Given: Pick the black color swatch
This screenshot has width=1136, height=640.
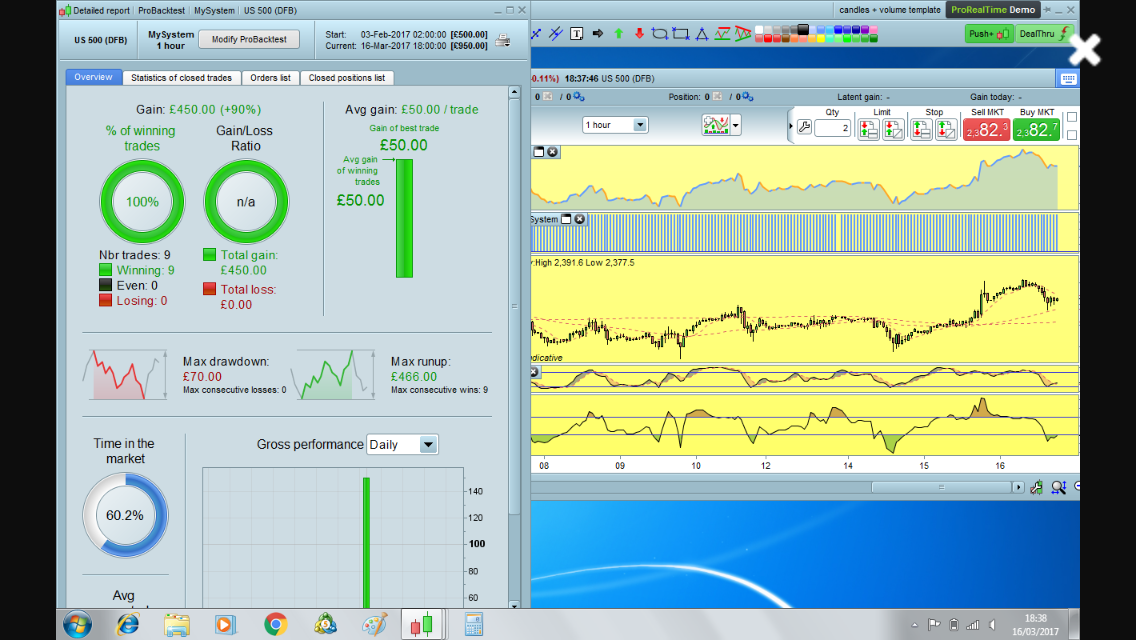Looking at the screenshot, I should (803, 30).
